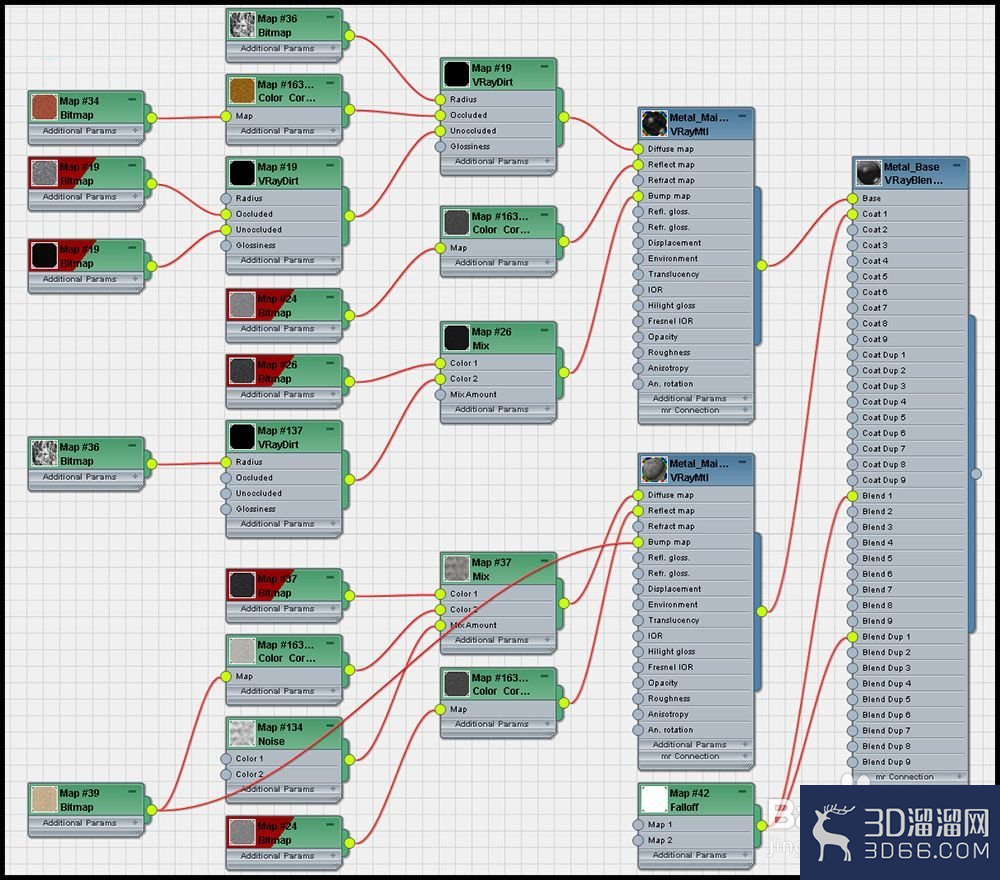Select the Map #134 Noise preview thumbnail
The image size is (1000, 880).
[x=242, y=734]
